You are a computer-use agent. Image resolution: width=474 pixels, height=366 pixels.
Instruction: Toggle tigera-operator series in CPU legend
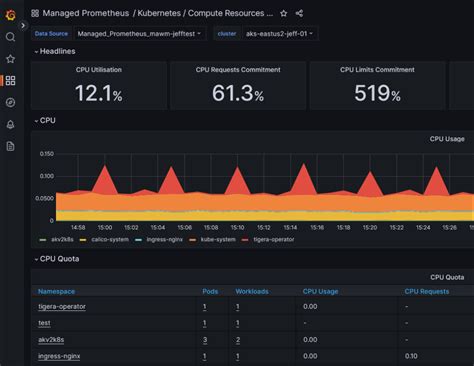pos(274,239)
